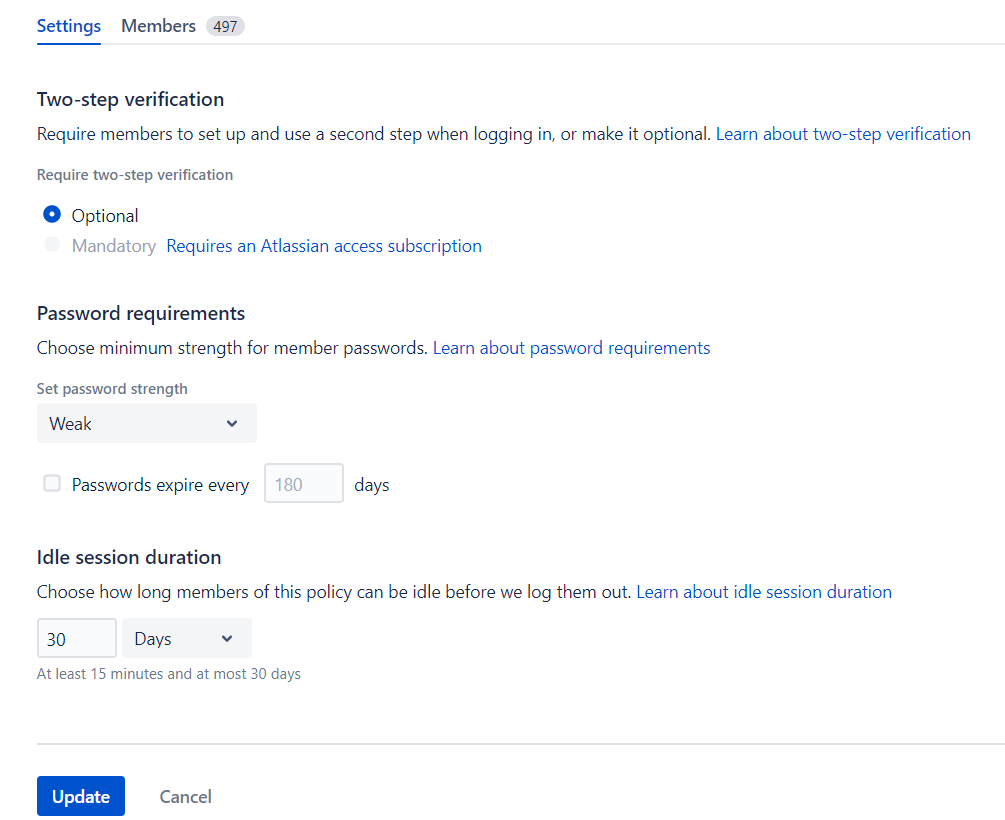Click the Cancel button
The width and height of the screenshot is (1005, 820).
[x=185, y=796]
